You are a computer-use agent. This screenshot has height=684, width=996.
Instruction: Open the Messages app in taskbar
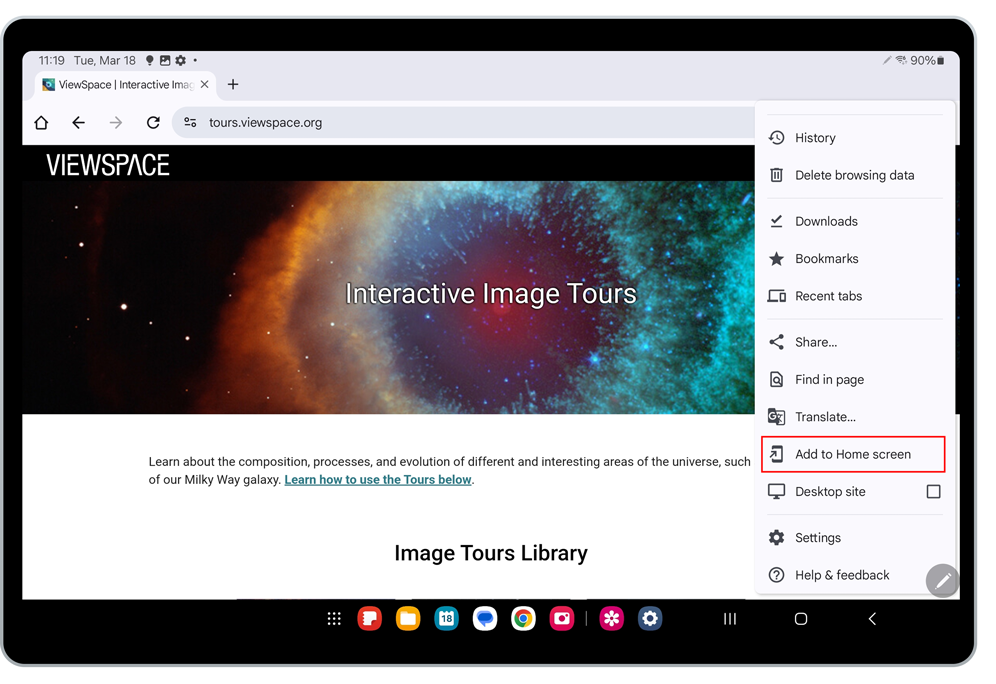(x=485, y=619)
